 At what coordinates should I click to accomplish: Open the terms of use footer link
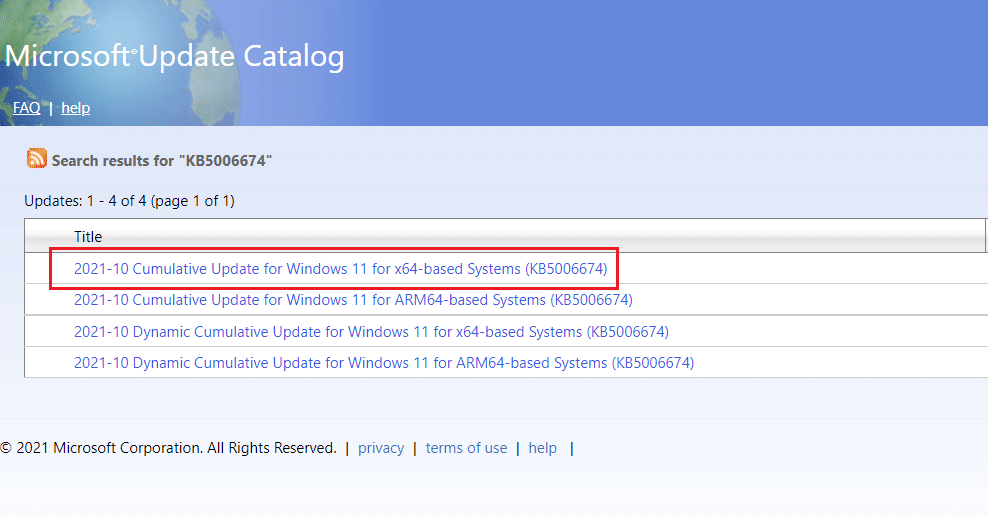[x=466, y=448]
